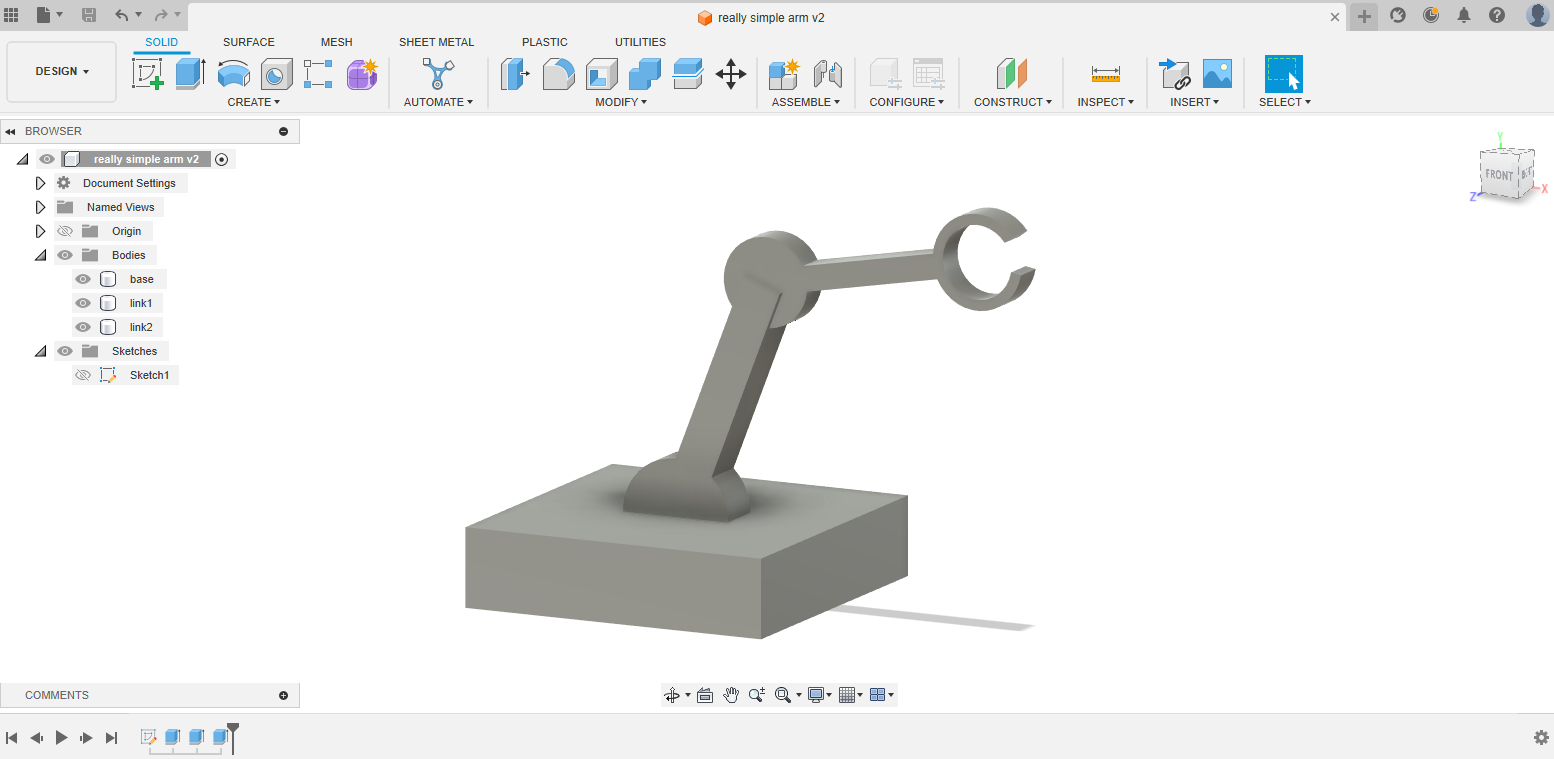This screenshot has width=1554, height=759.
Task: Click the Fillet tool in Modify
Action: pyautogui.click(x=558, y=74)
